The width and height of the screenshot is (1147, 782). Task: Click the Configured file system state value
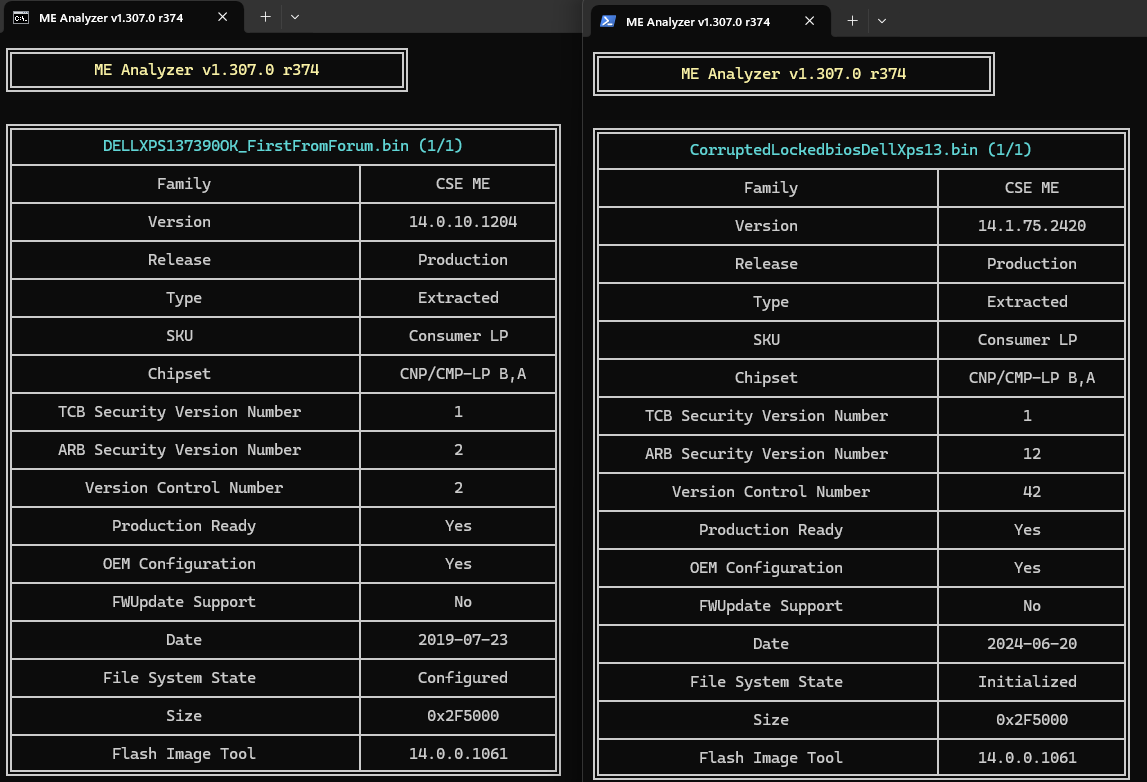click(462, 678)
